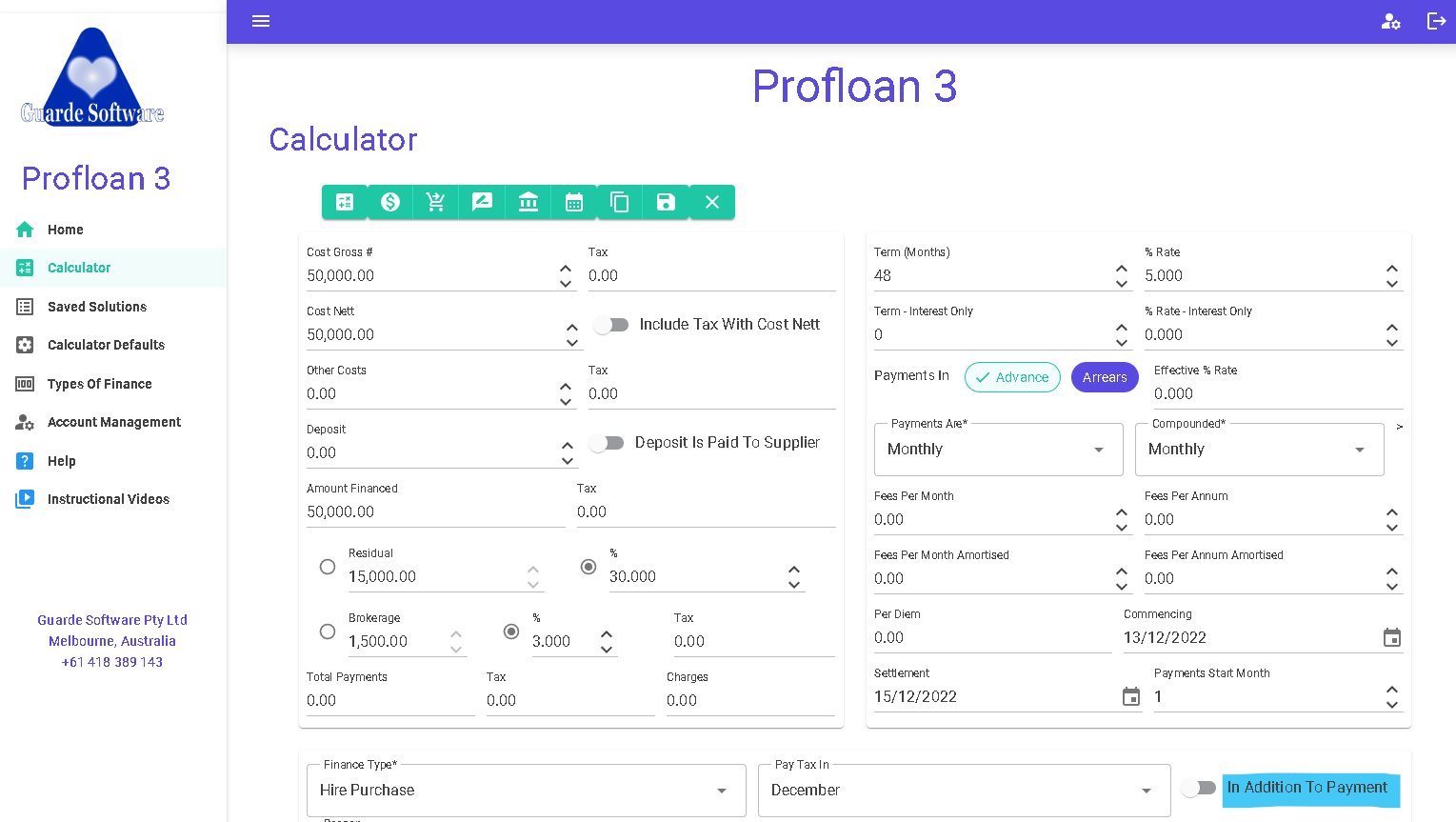Click the Brokerage Tax field
This screenshot has height=822, width=1456.
coord(754,642)
